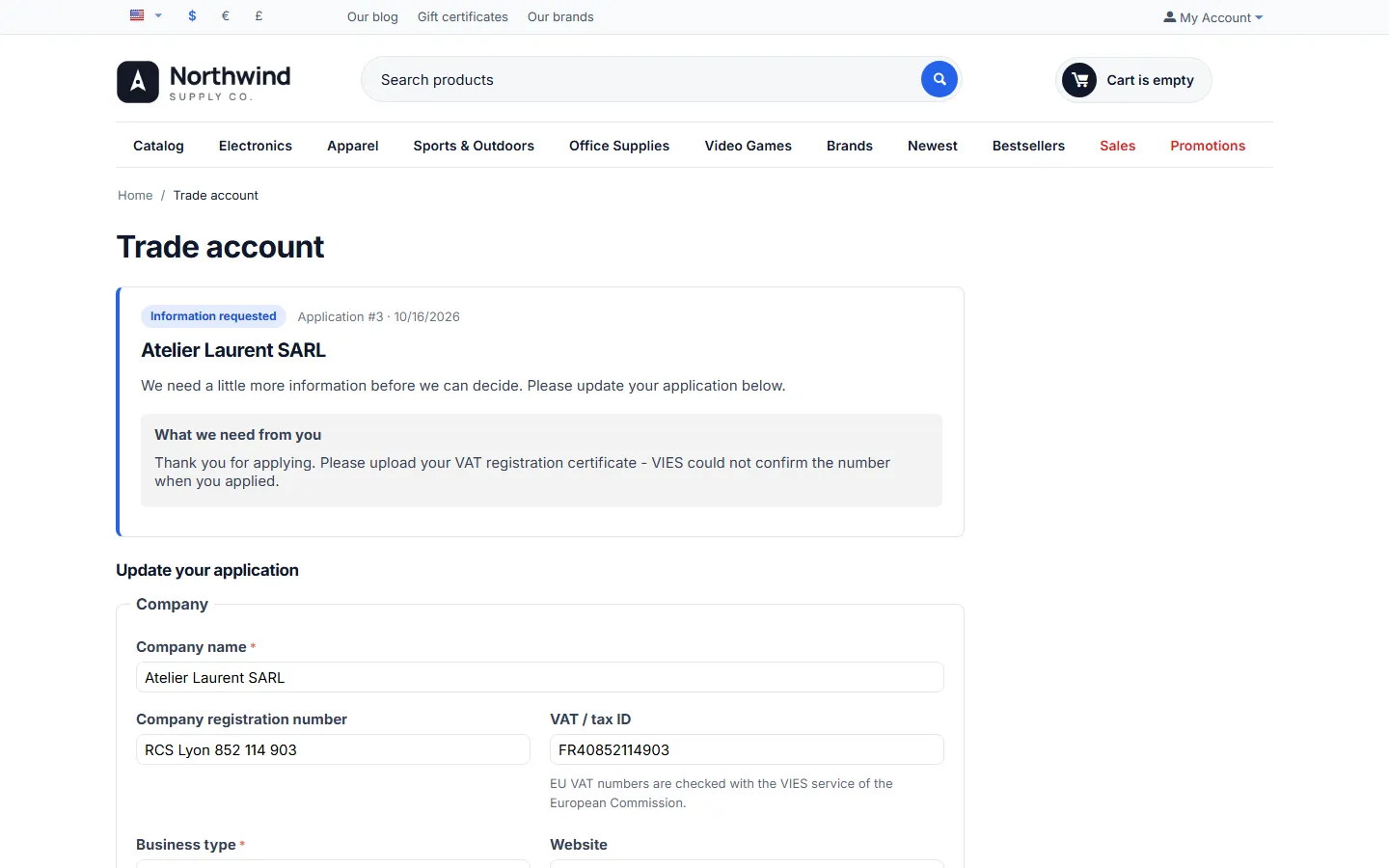The width and height of the screenshot is (1389, 868).
Task: Open the Bestsellers menu item
Action: [1028, 146]
